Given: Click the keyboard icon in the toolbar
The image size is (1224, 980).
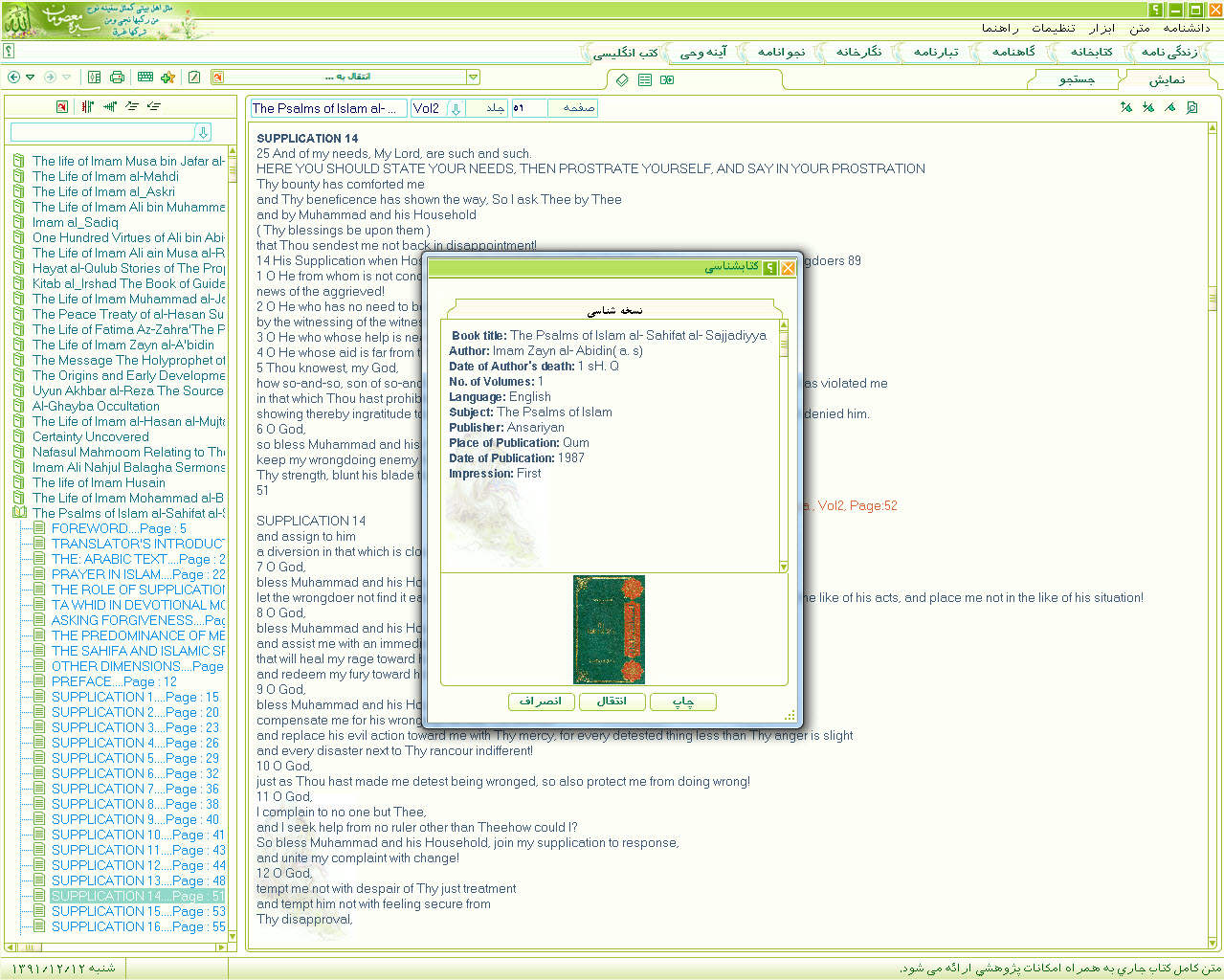Looking at the screenshot, I should 145,78.
